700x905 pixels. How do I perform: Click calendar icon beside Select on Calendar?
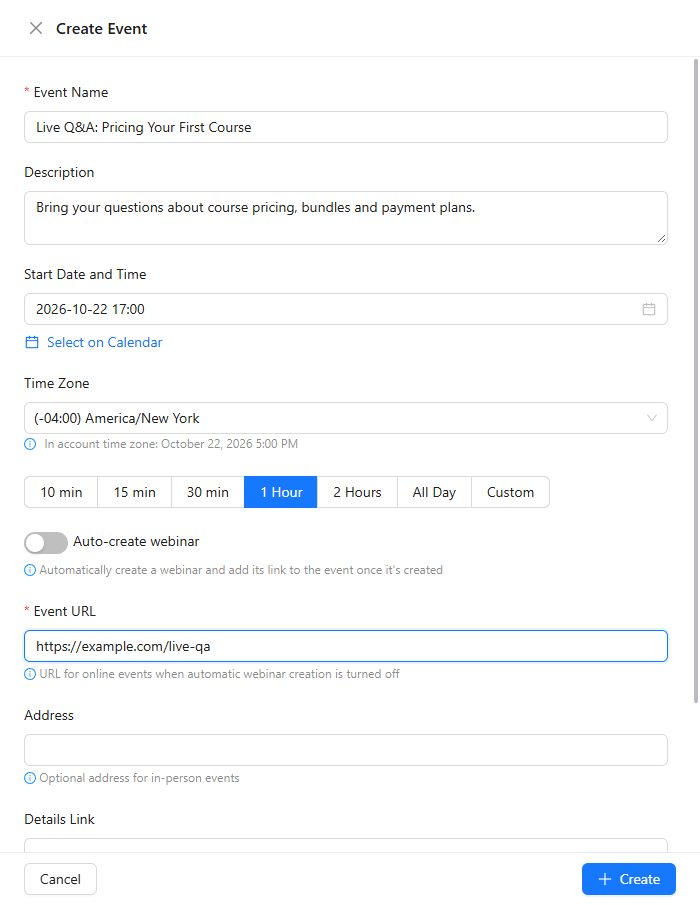click(x=32, y=342)
